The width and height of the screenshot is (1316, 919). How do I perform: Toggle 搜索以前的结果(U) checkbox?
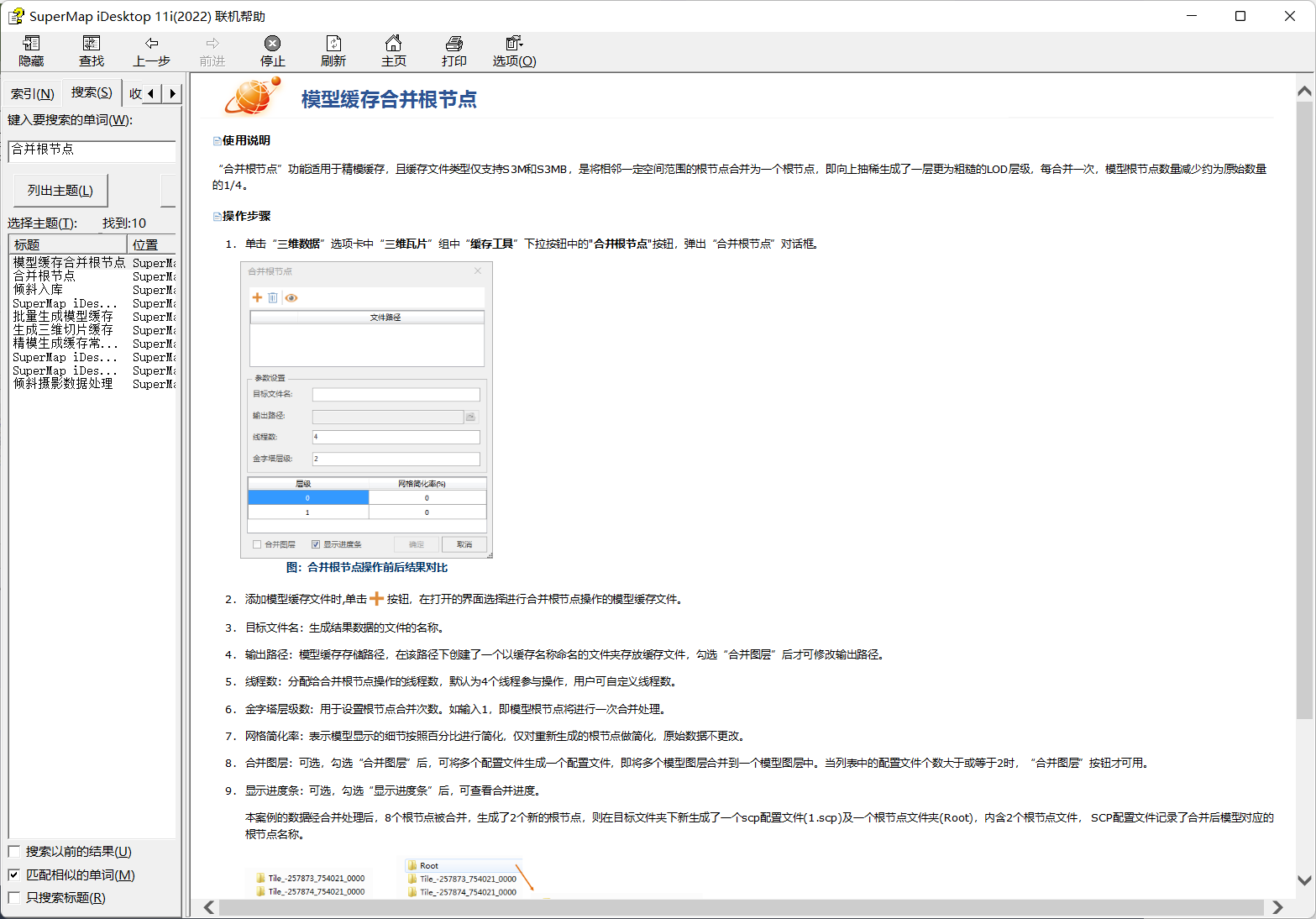pos(14,851)
